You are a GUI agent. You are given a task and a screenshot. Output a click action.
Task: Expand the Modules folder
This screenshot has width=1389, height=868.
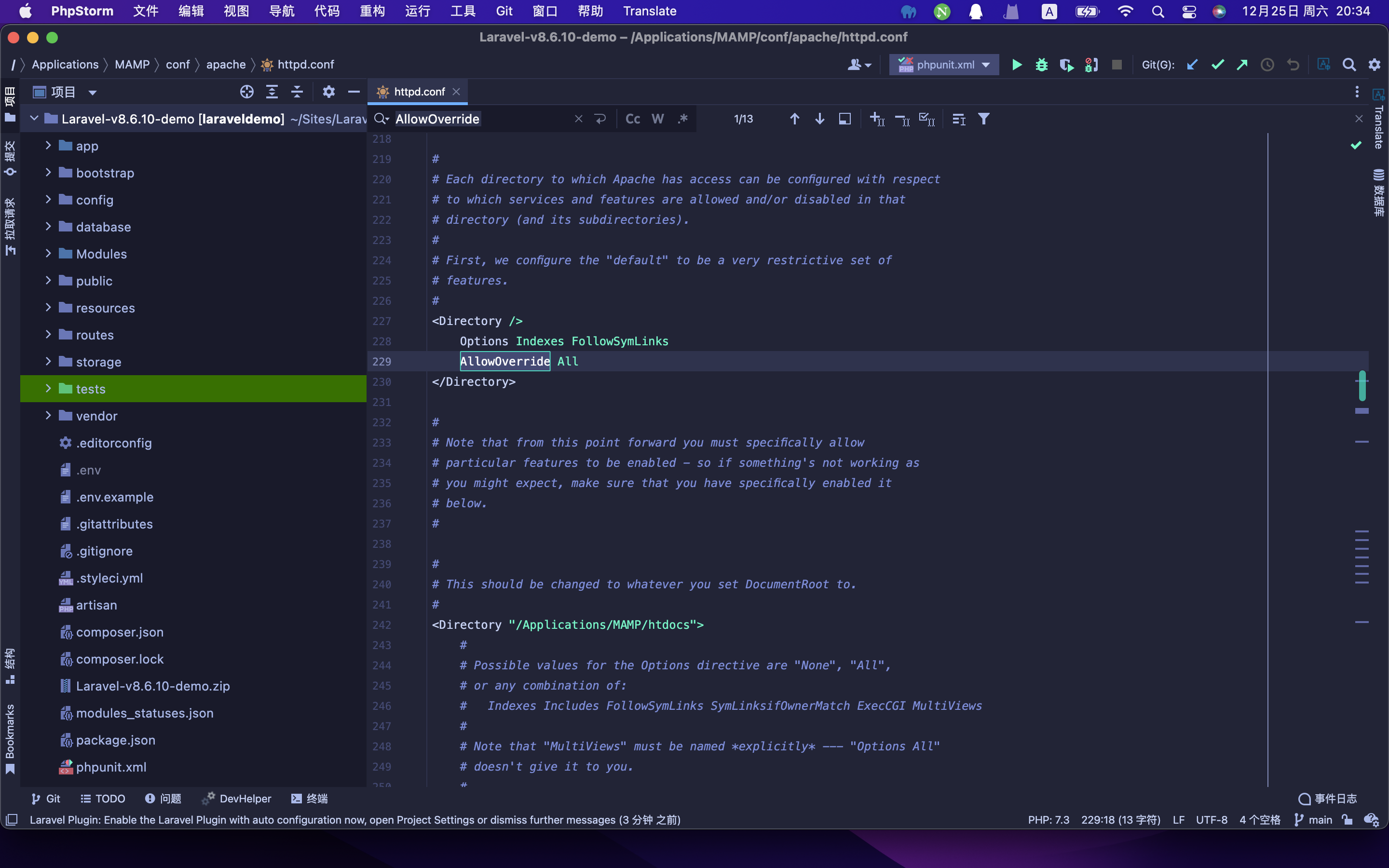pyautogui.click(x=48, y=254)
